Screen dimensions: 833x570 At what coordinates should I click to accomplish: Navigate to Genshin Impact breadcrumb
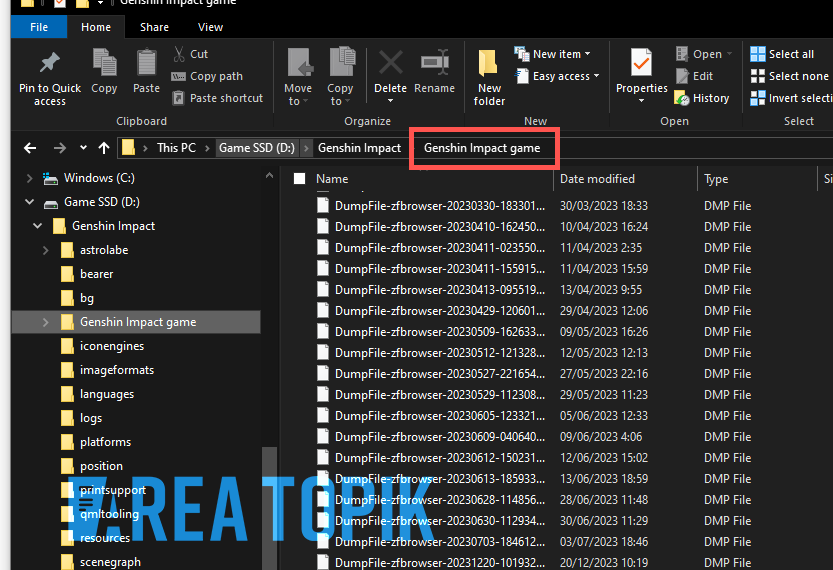coord(359,148)
